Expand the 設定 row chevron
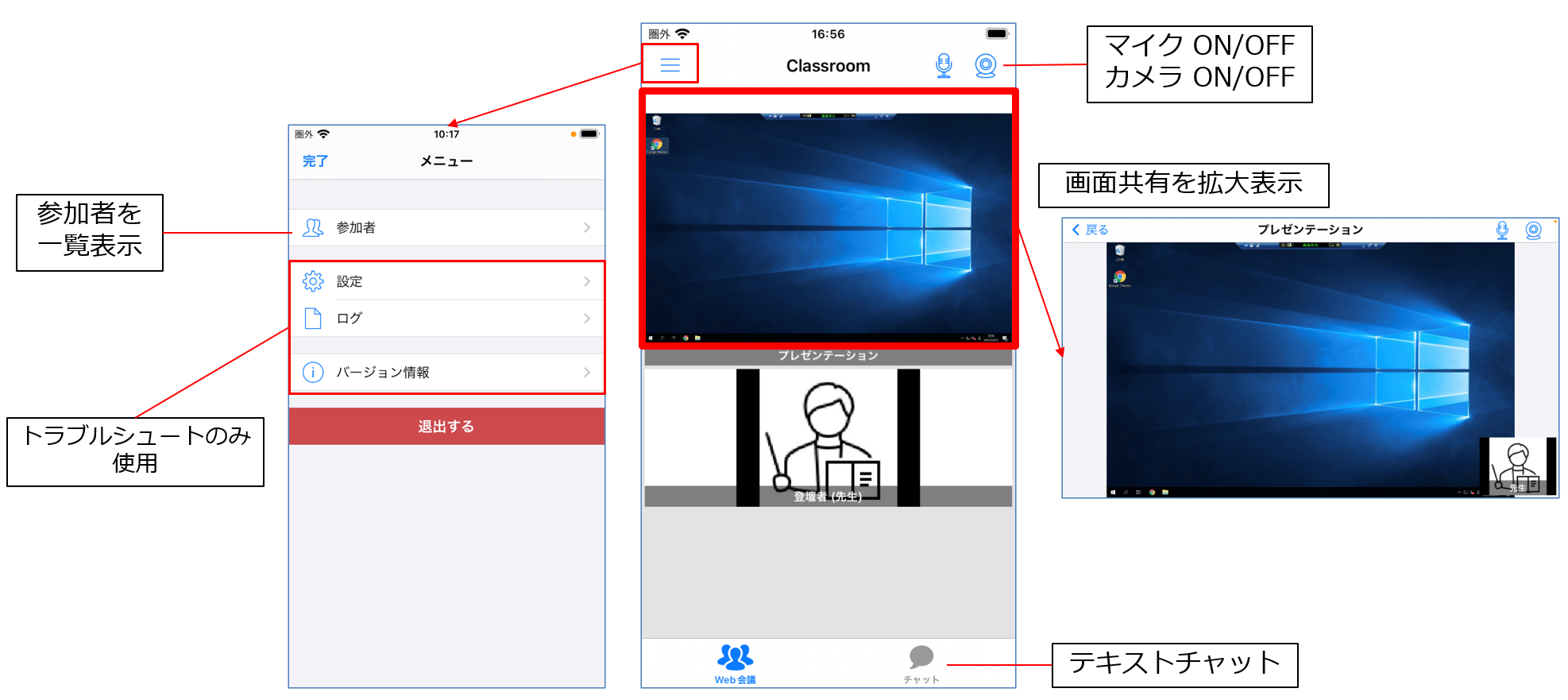Image resolution: width=1568 pixels, height=700 pixels. 587,281
